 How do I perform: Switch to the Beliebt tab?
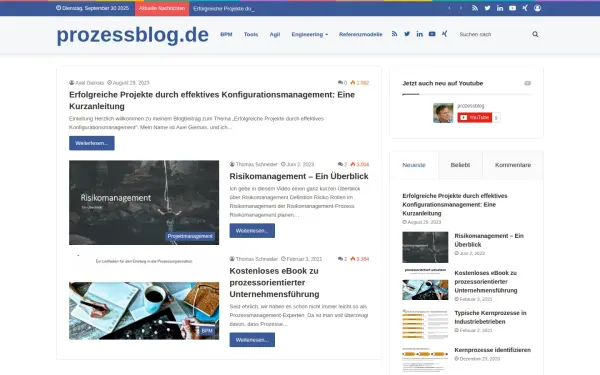(x=460, y=165)
